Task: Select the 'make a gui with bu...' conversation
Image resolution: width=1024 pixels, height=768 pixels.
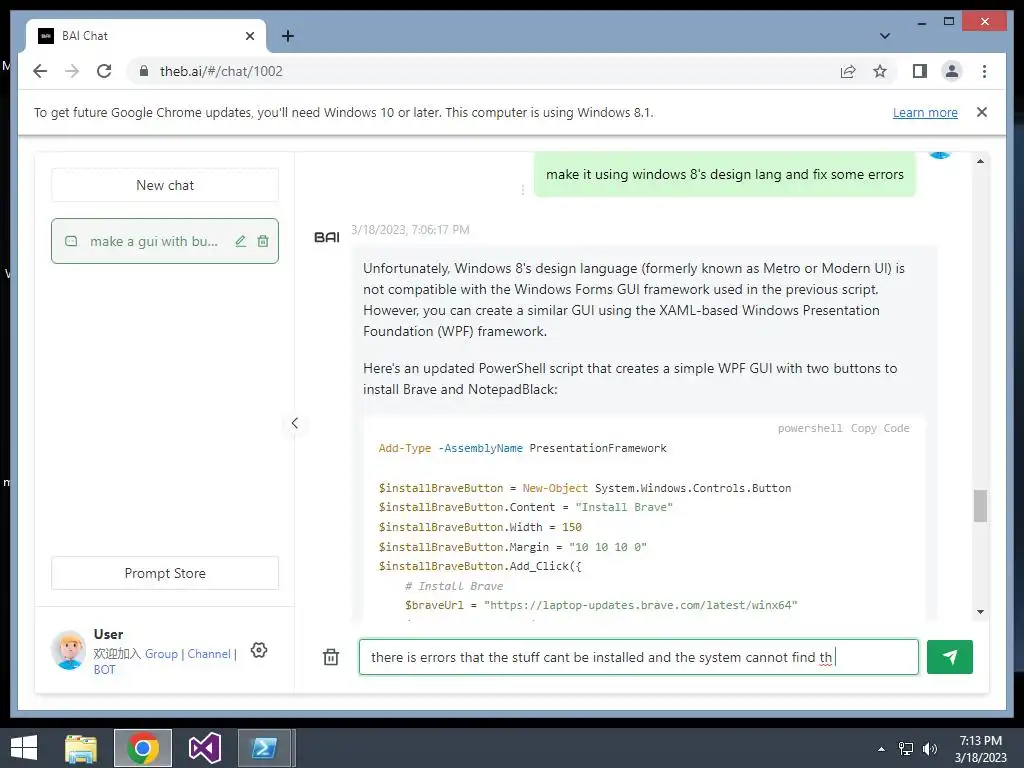Action: (x=154, y=241)
